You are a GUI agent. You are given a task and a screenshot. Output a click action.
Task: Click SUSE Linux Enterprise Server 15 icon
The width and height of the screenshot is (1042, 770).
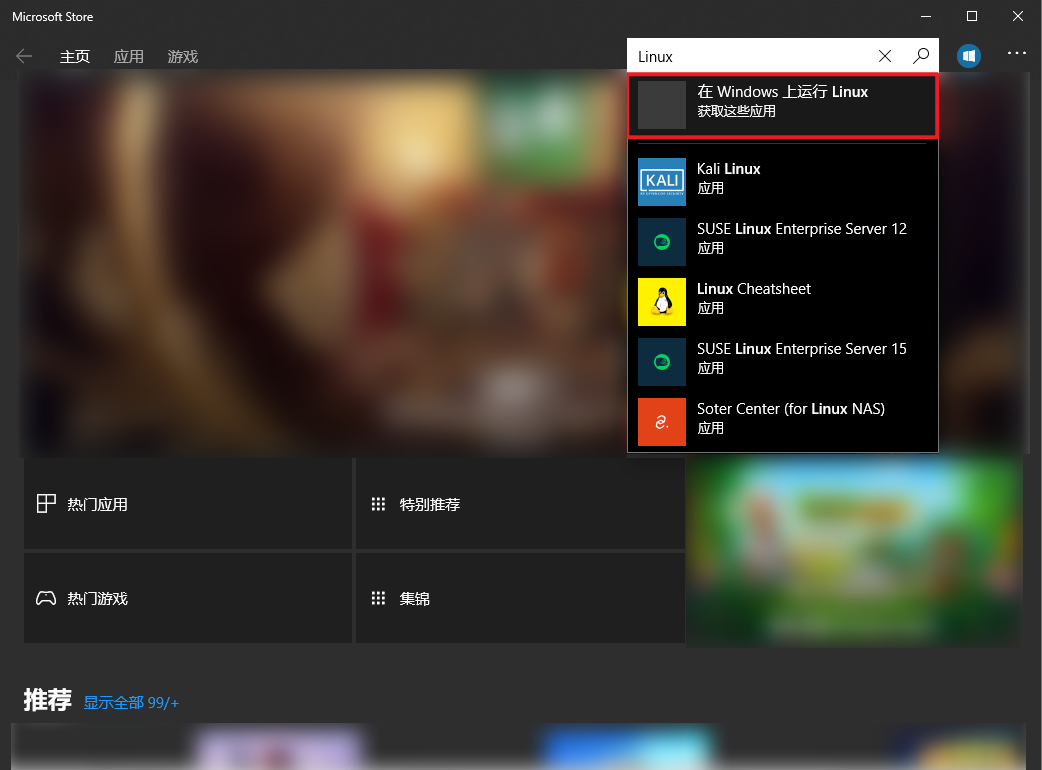click(662, 362)
